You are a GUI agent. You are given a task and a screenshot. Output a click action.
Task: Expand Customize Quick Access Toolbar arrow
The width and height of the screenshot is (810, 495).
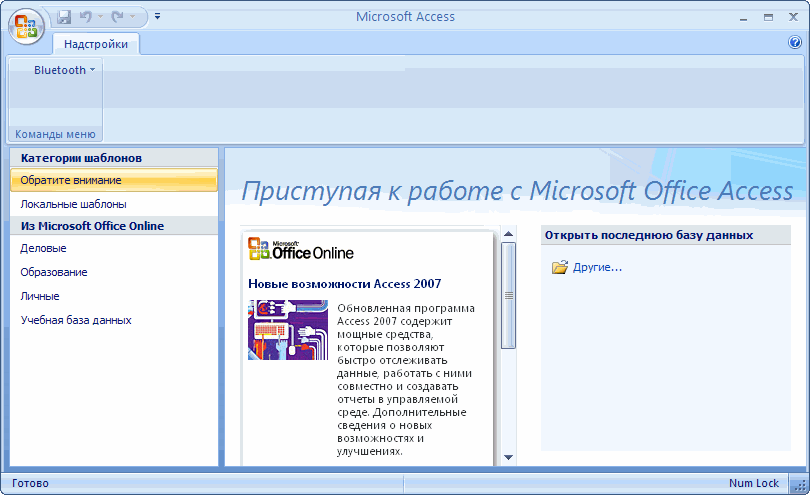pos(158,17)
